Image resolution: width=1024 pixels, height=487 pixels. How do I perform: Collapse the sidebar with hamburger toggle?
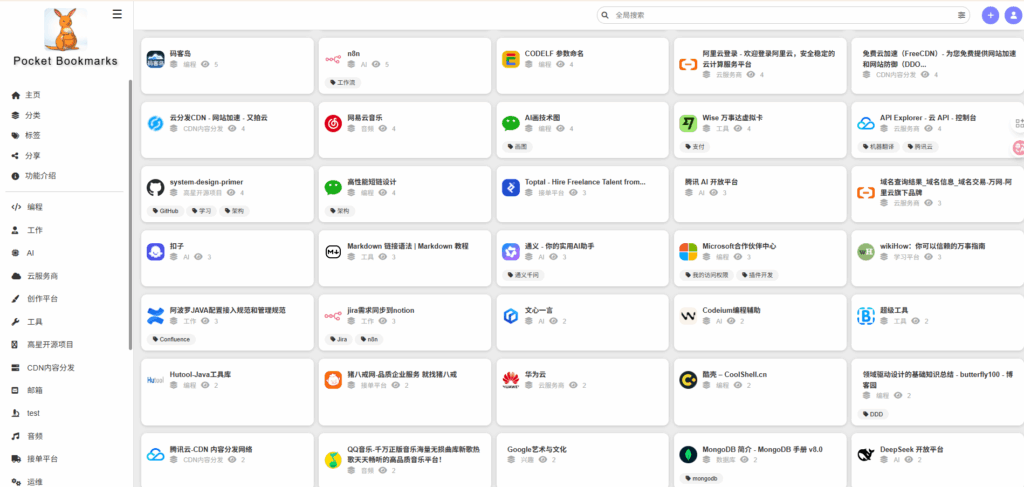(x=117, y=14)
